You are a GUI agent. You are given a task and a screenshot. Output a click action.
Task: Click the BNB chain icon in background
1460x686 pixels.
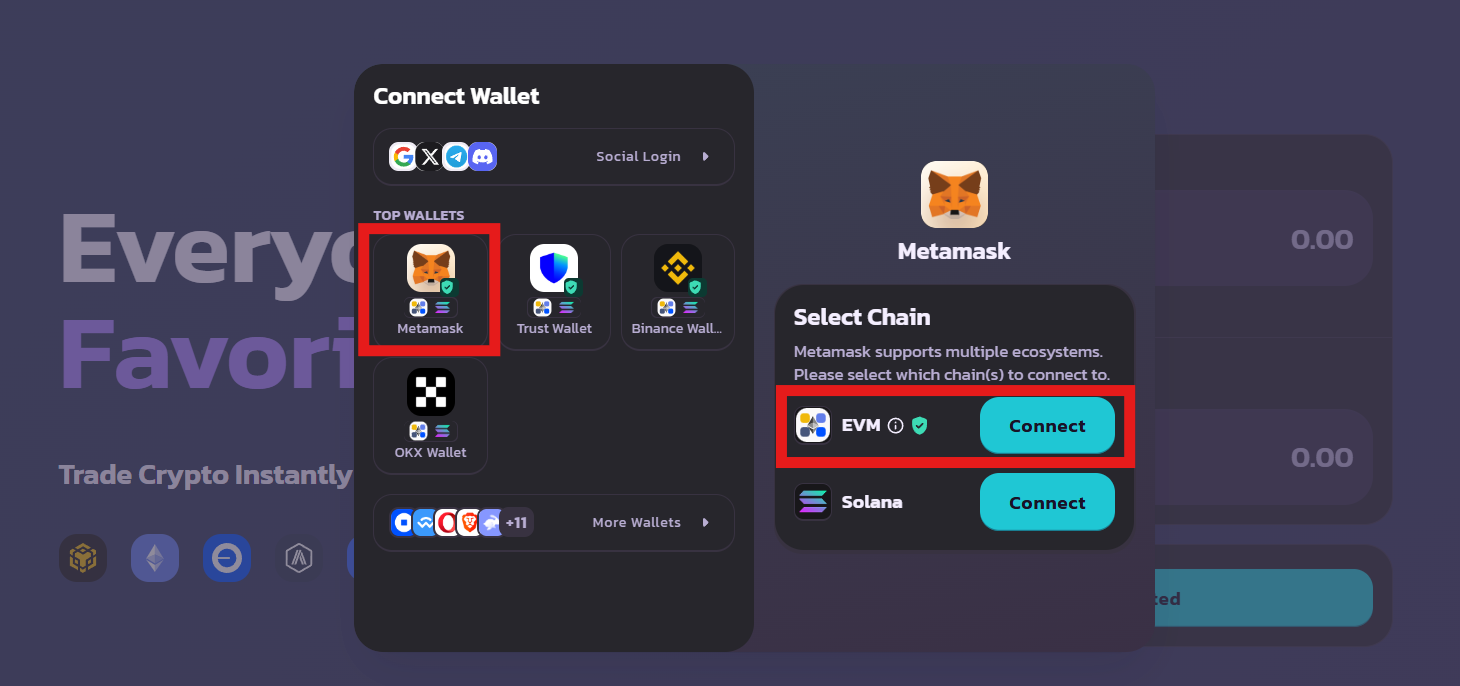83,558
